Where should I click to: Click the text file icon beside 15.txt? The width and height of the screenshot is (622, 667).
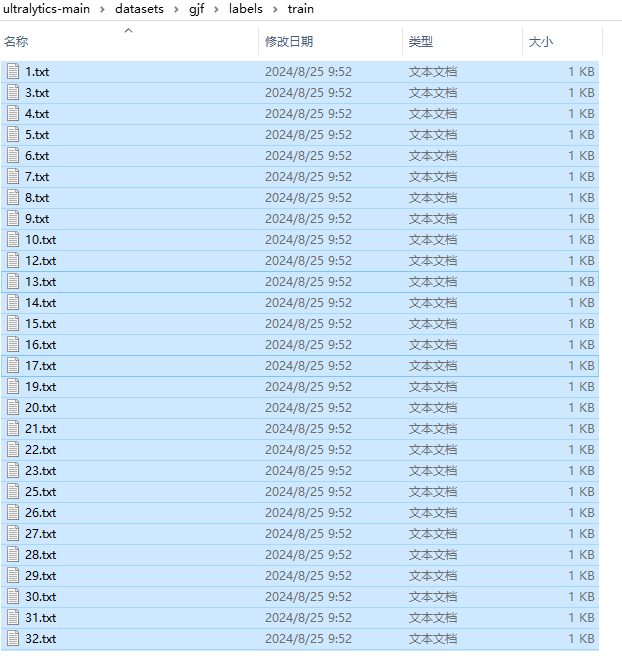click(x=13, y=323)
